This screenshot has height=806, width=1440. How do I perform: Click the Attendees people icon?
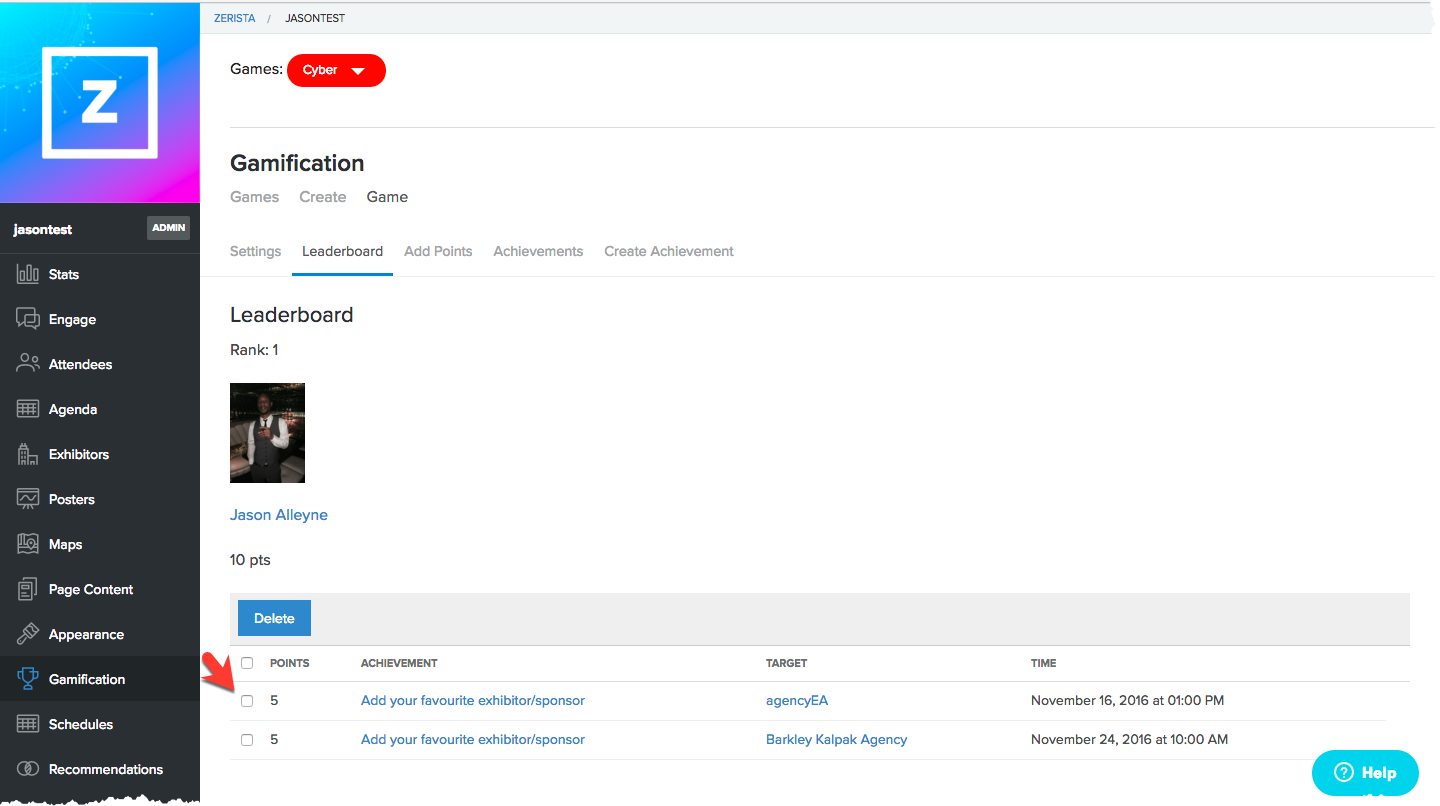click(x=28, y=364)
